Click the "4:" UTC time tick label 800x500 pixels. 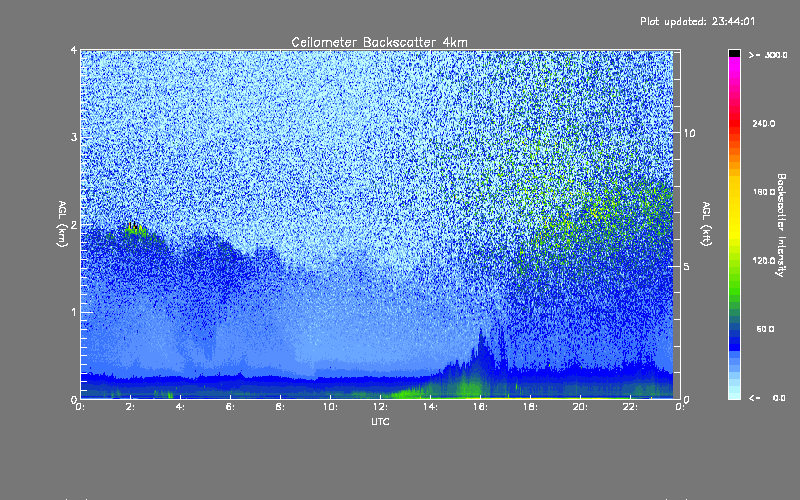click(x=181, y=407)
